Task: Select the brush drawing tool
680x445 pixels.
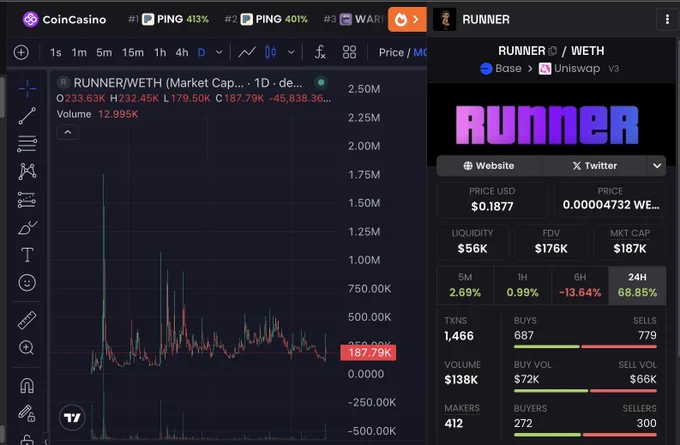Action: (x=27, y=227)
